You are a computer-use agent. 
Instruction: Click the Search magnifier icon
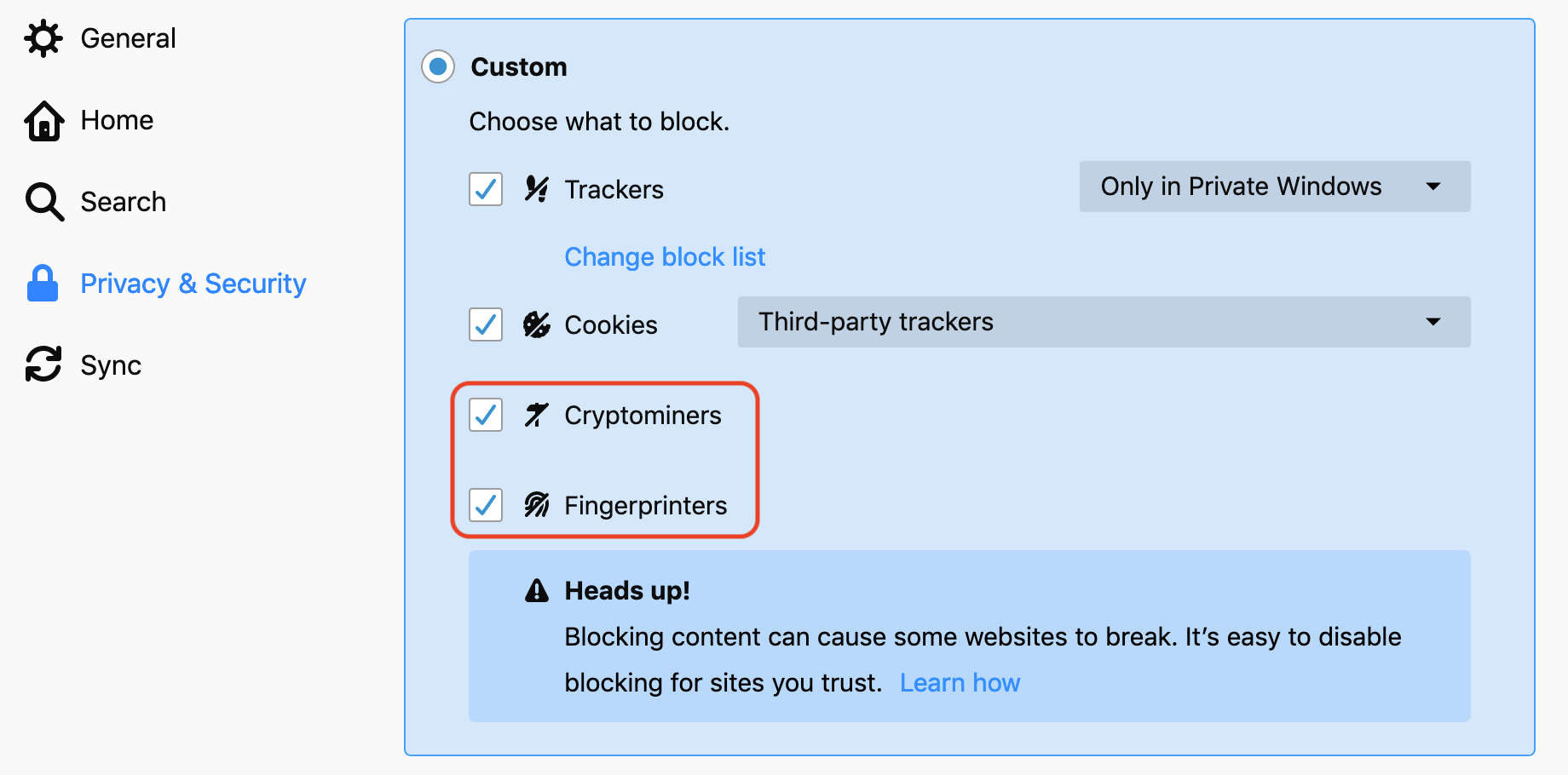coord(44,202)
